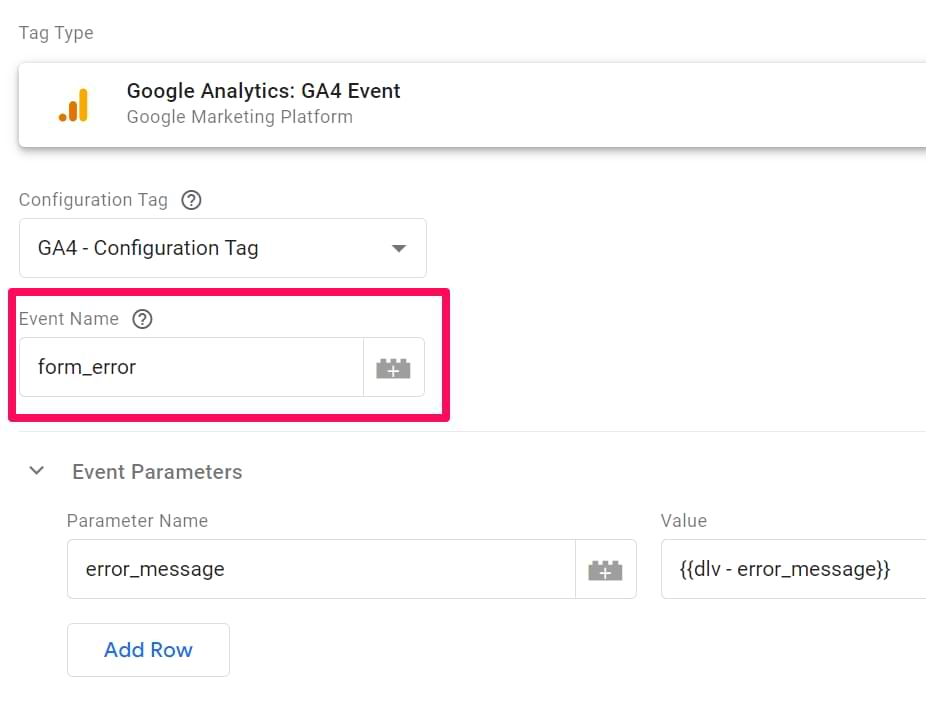Collapse the Event Parameters chevron
Image resolution: width=926 pixels, height=703 pixels.
click(37, 471)
